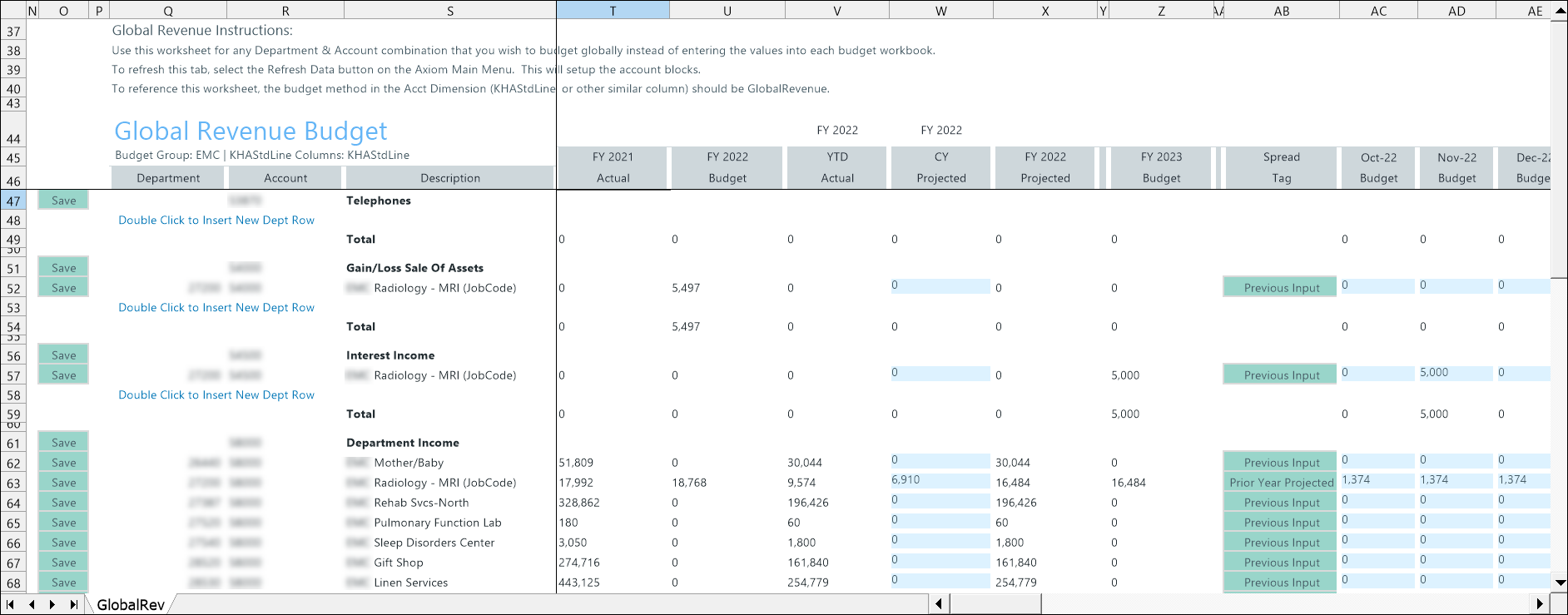The image size is (1568, 615).
Task: Click Nov-22 Budget input showing 5,000
Action: 1455,373
